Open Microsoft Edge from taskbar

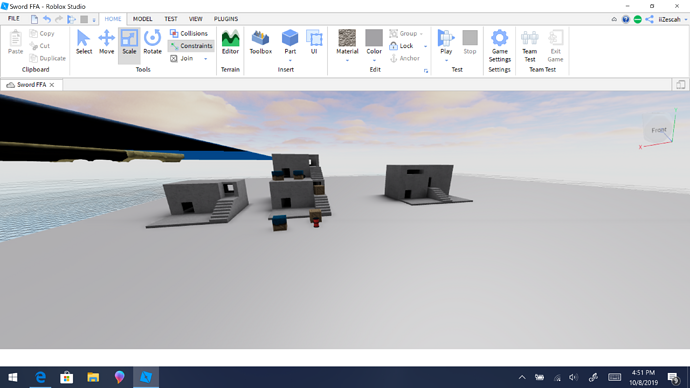coord(40,377)
